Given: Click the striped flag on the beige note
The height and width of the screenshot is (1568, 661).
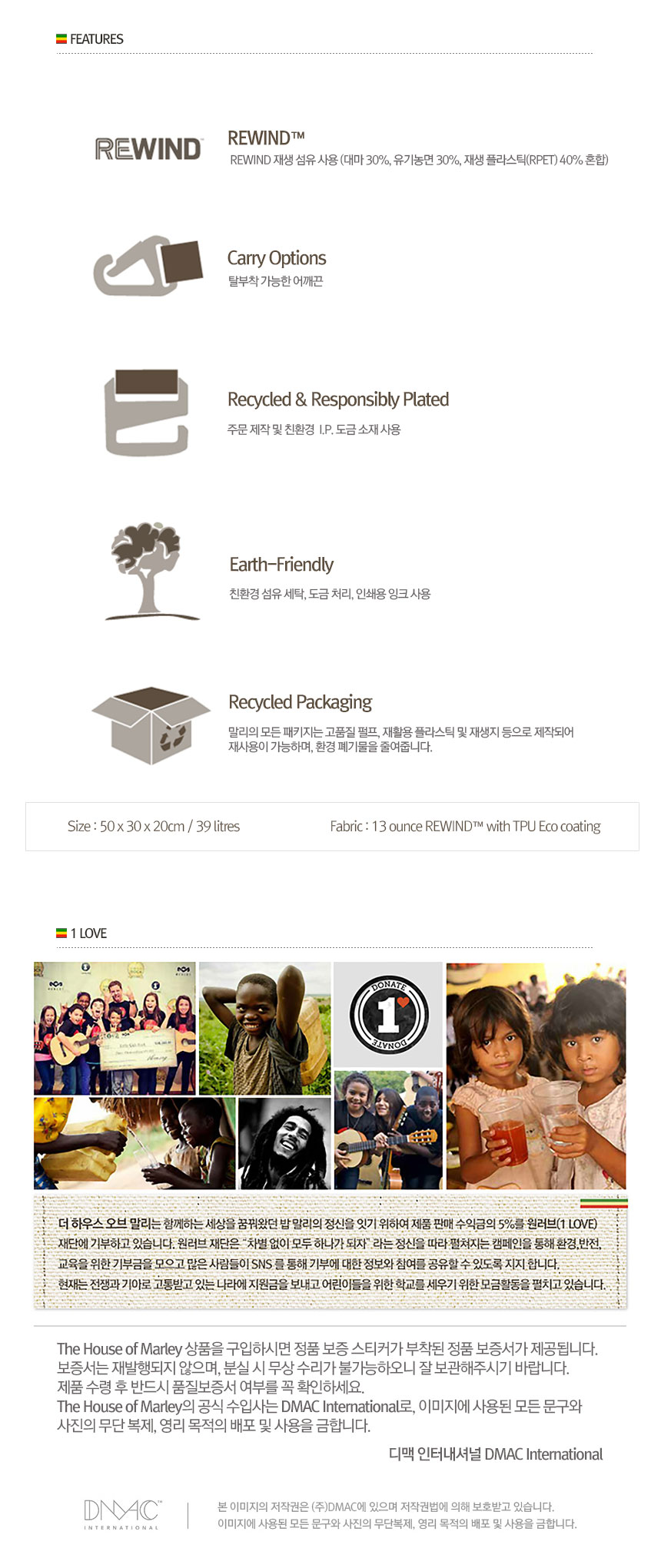Looking at the screenshot, I should [x=603, y=1203].
